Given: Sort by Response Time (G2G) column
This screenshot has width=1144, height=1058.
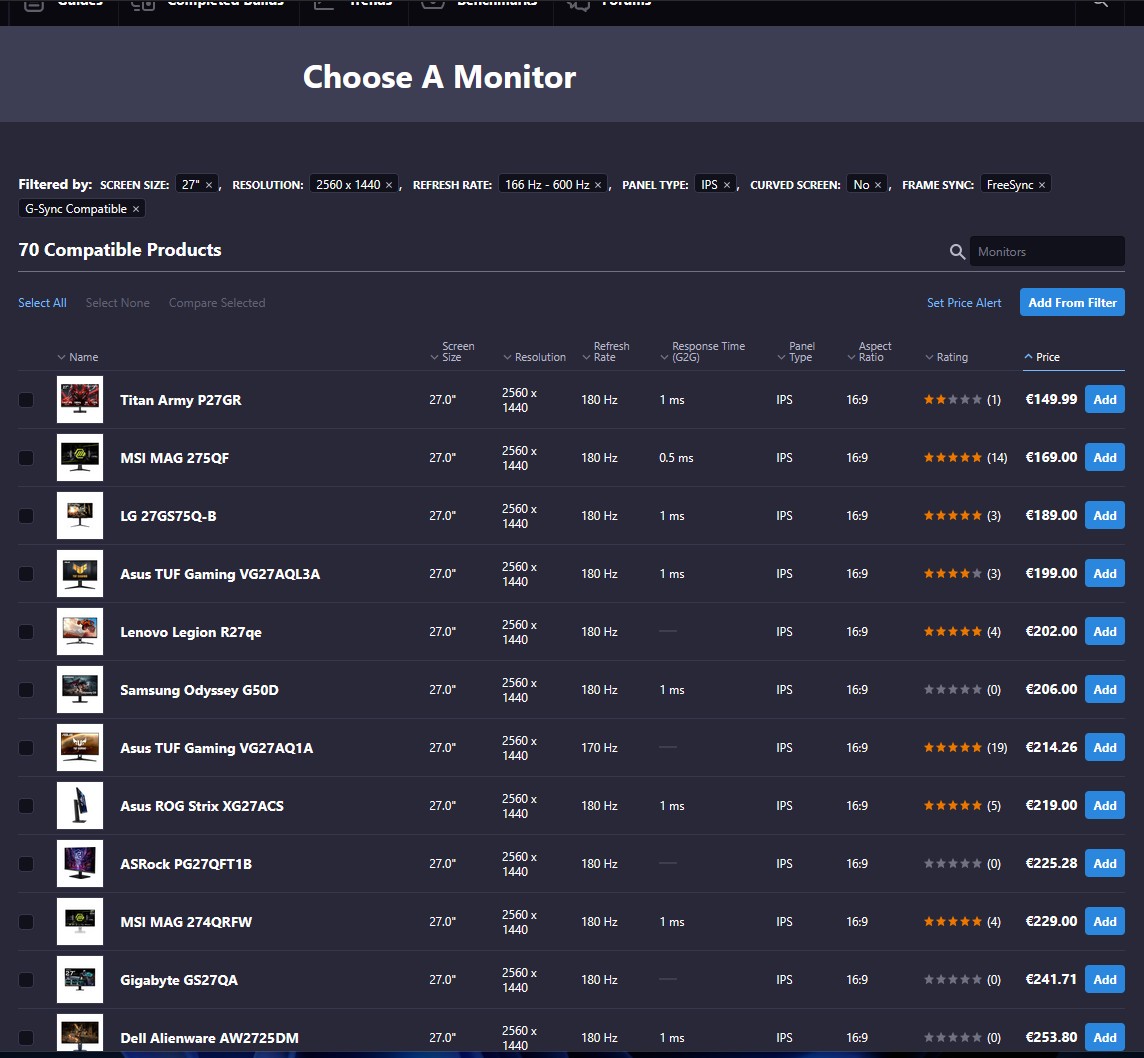Looking at the screenshot, I should (703, 352).
